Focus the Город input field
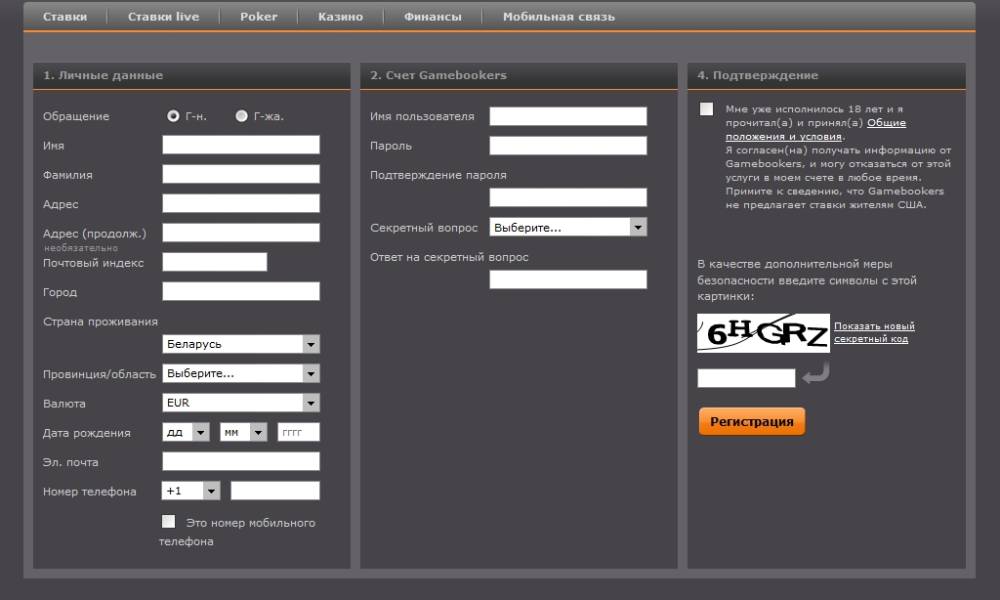The image size is (1000, 600). coord(241,291)
